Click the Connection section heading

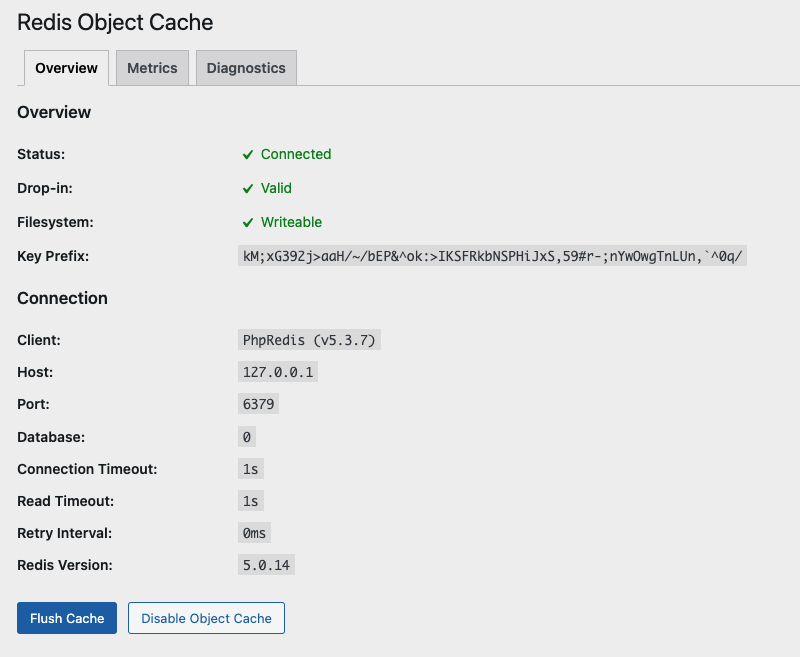pyautogui.click(x=62, y=298)
